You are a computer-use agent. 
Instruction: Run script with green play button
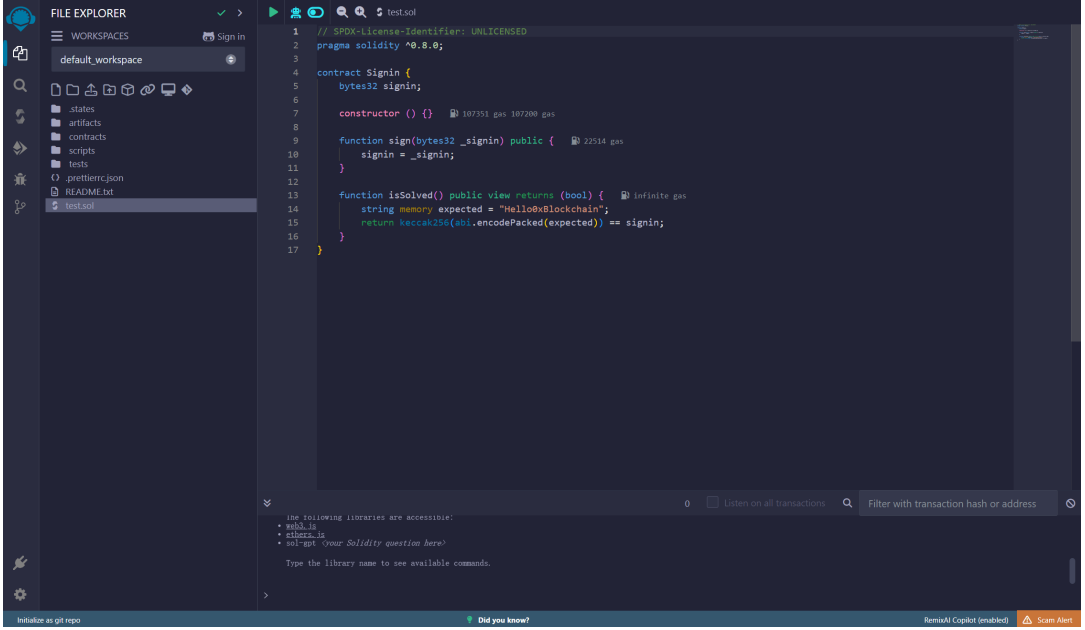273,12
